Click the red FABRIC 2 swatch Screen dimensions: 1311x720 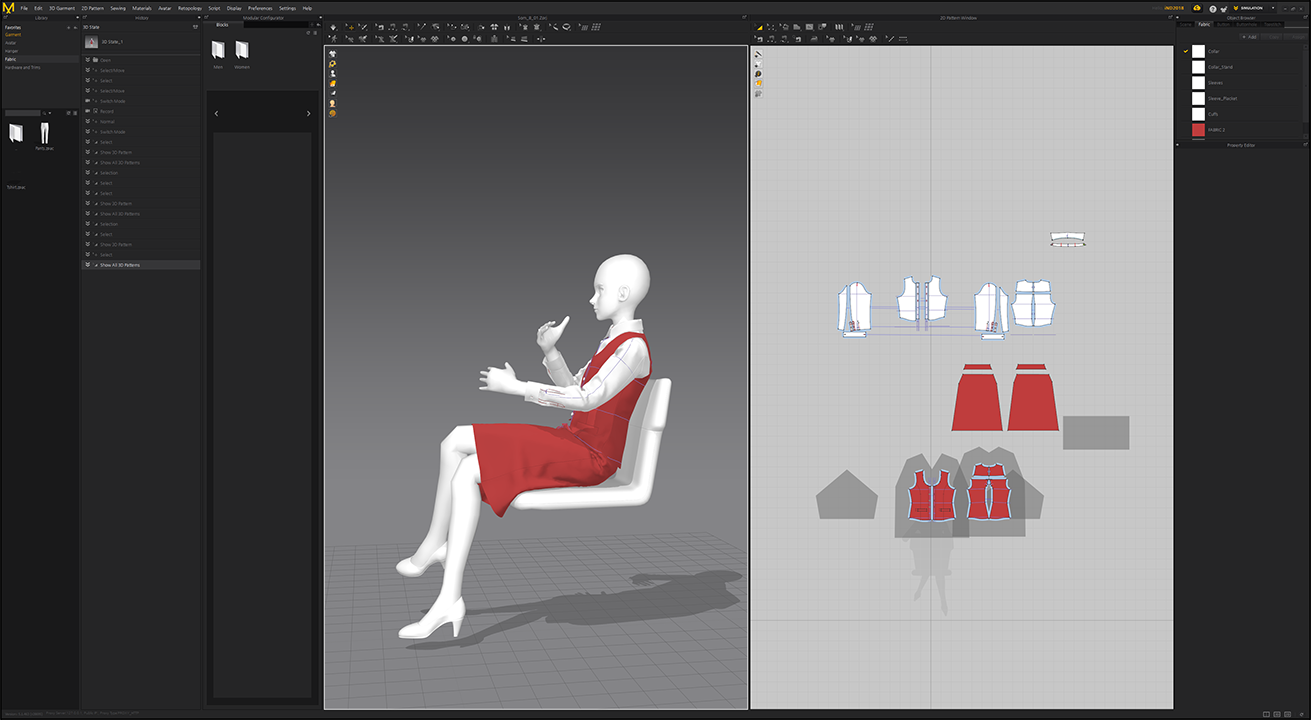[x=1198, y=130]
